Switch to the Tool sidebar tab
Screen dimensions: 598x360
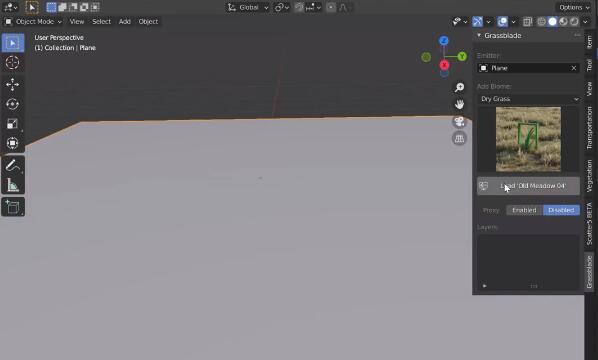click(x=589, y=65)
